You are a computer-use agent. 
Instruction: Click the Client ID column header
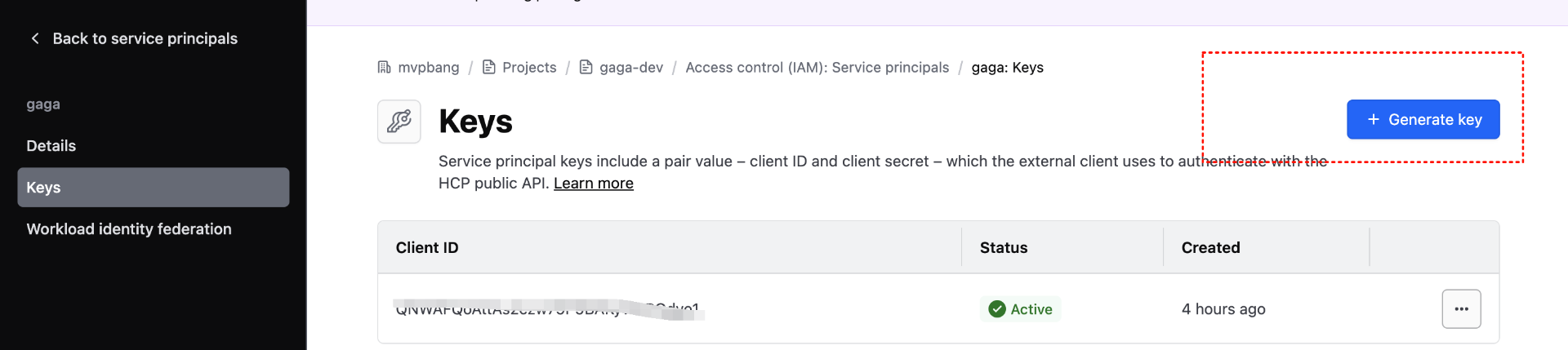[427, 248]
